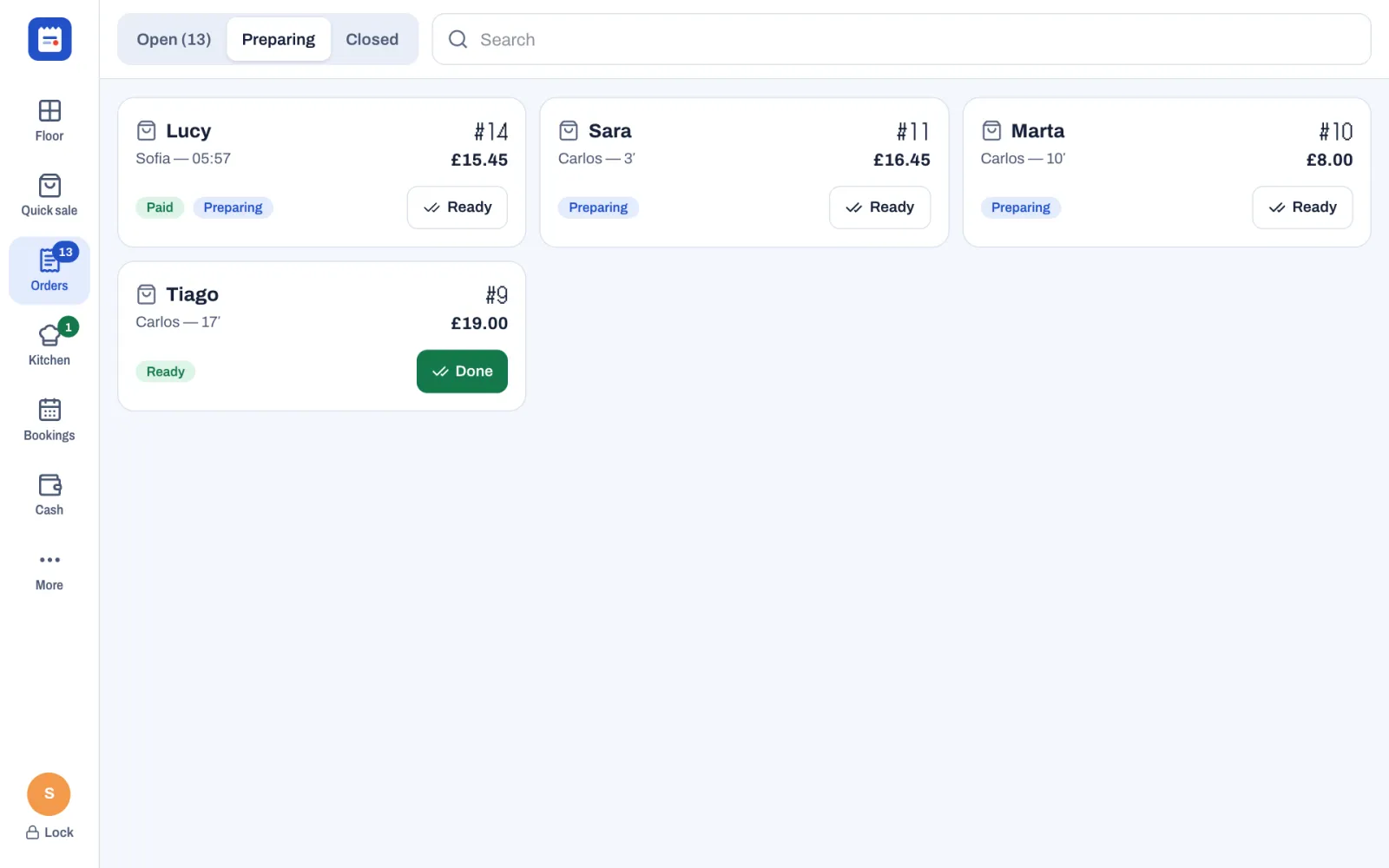The height and width of the screenshot is (868, 1389).
Task: Click the Preparing badge on Sara's order
Action: [598, 207]
